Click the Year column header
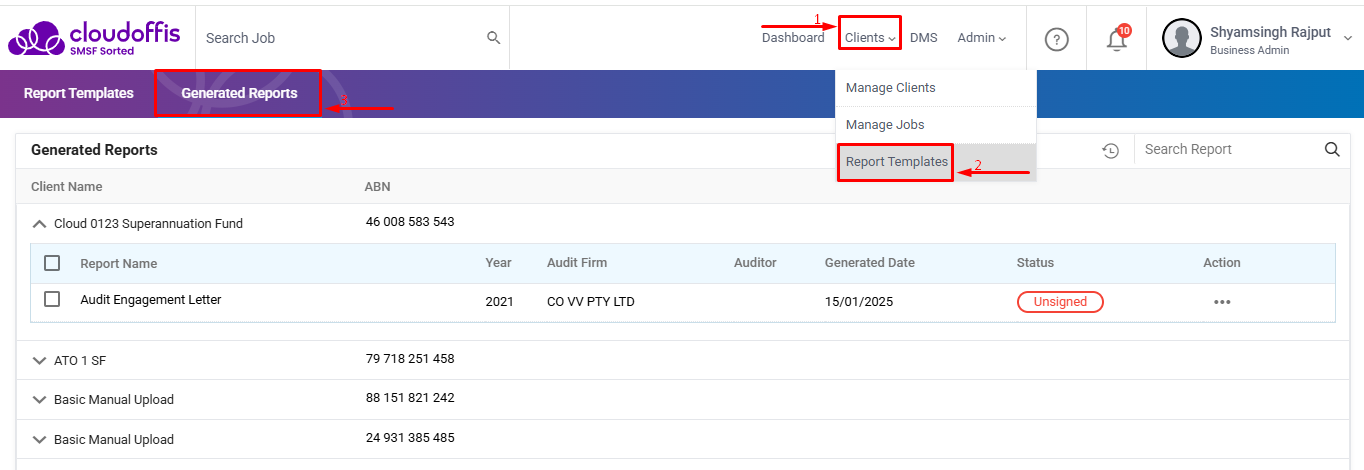The image size is (1364, 470). click(498, 263)
